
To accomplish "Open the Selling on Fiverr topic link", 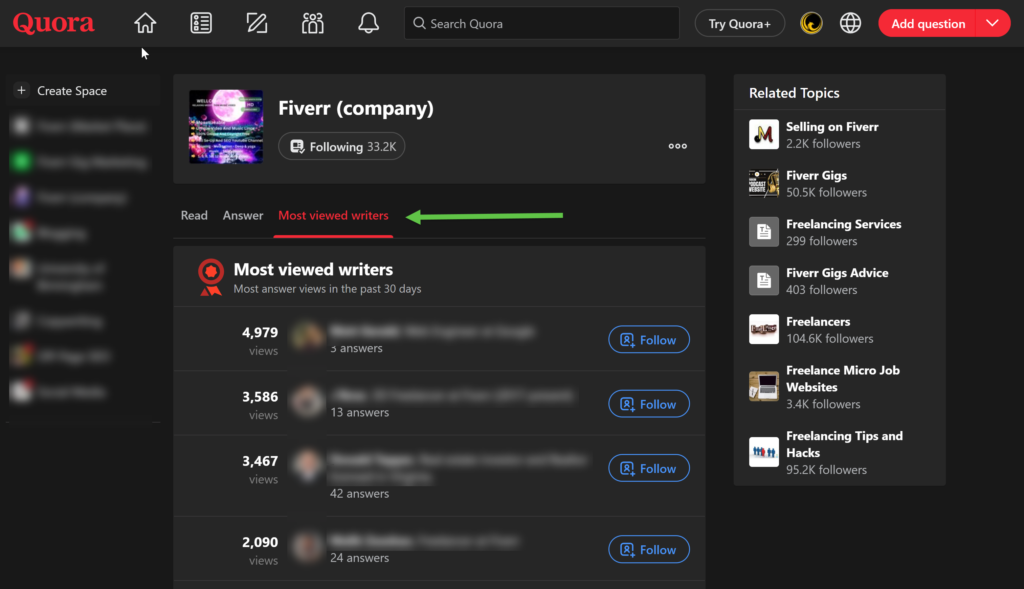I will (x=832, y=127).
